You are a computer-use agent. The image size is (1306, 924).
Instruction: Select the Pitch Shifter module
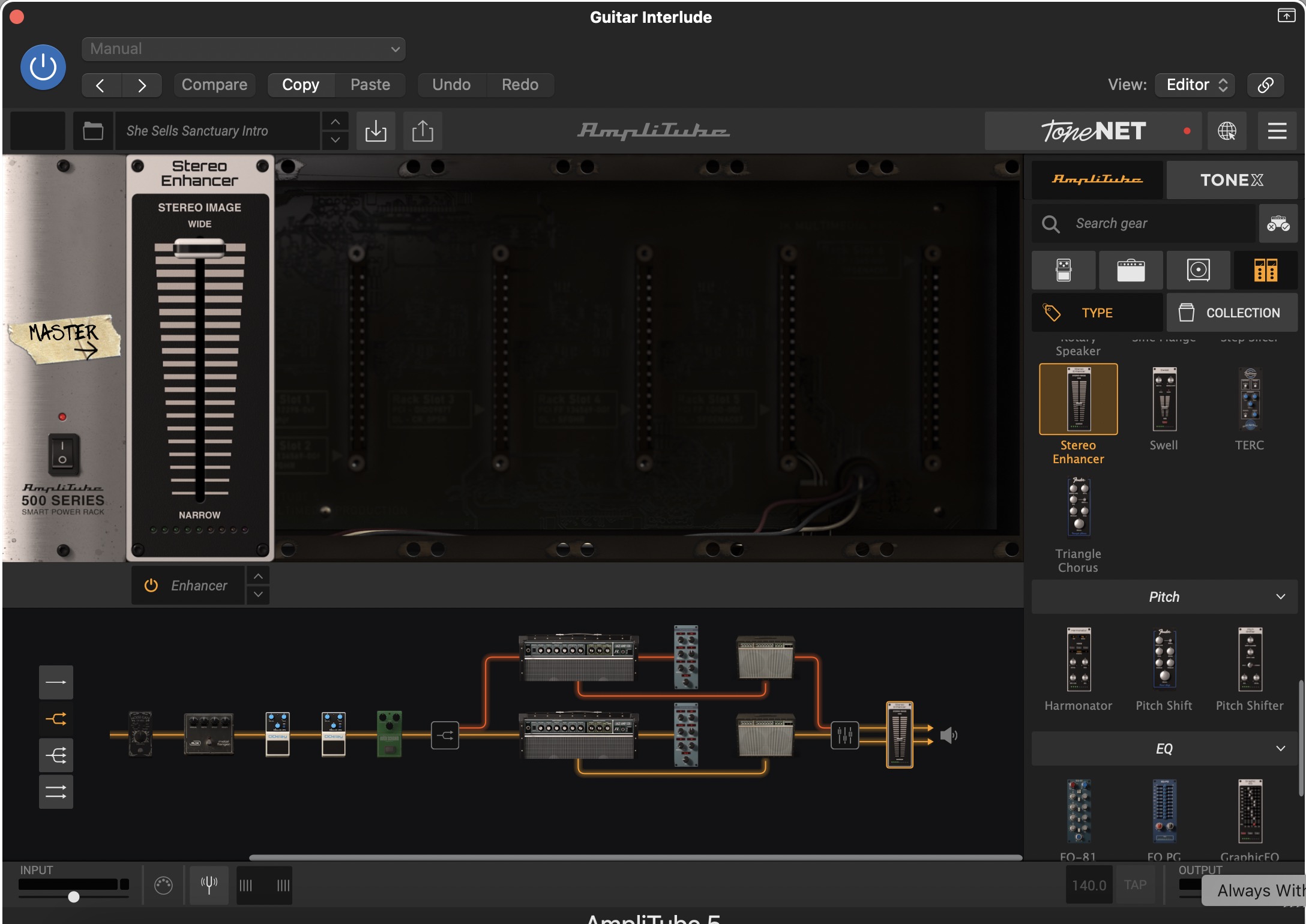pyautogui.click(x=1250, y=659)
